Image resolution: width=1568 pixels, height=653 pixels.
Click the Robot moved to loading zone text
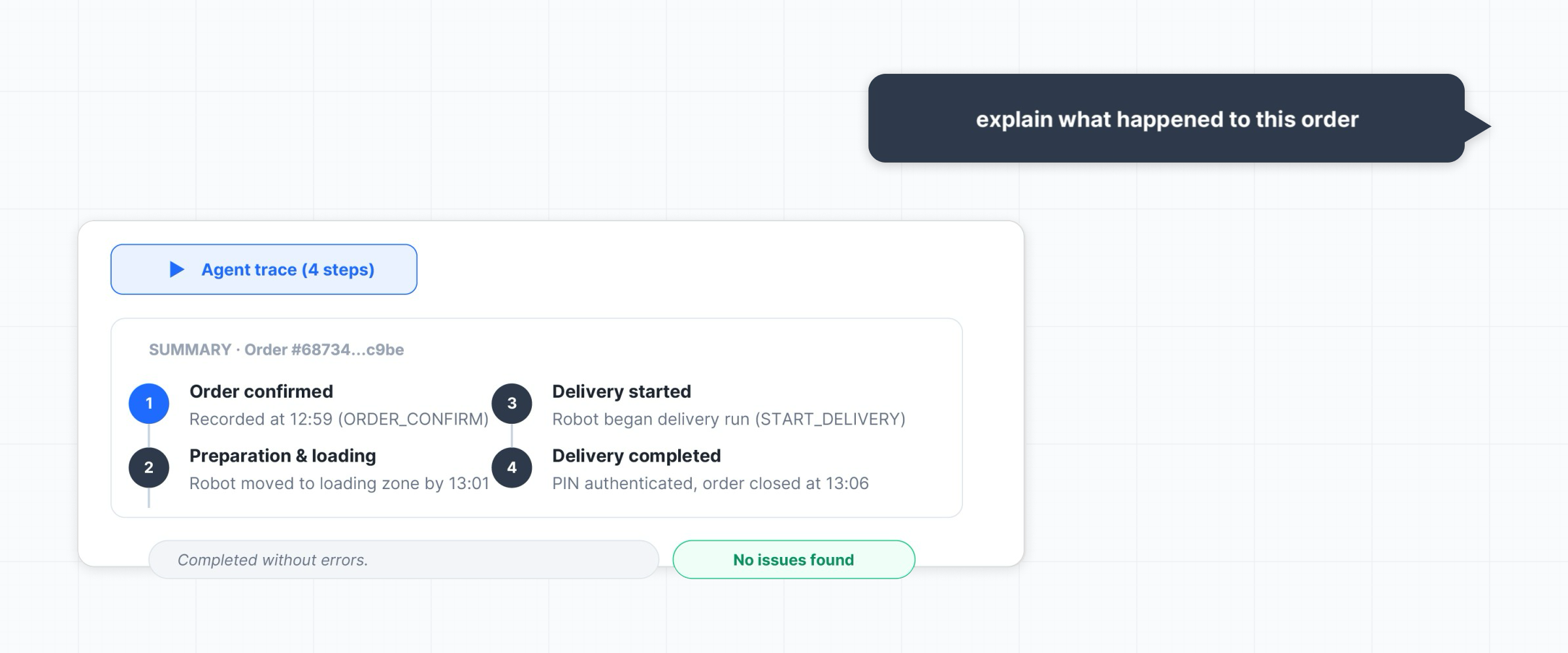tap(339, 483)
